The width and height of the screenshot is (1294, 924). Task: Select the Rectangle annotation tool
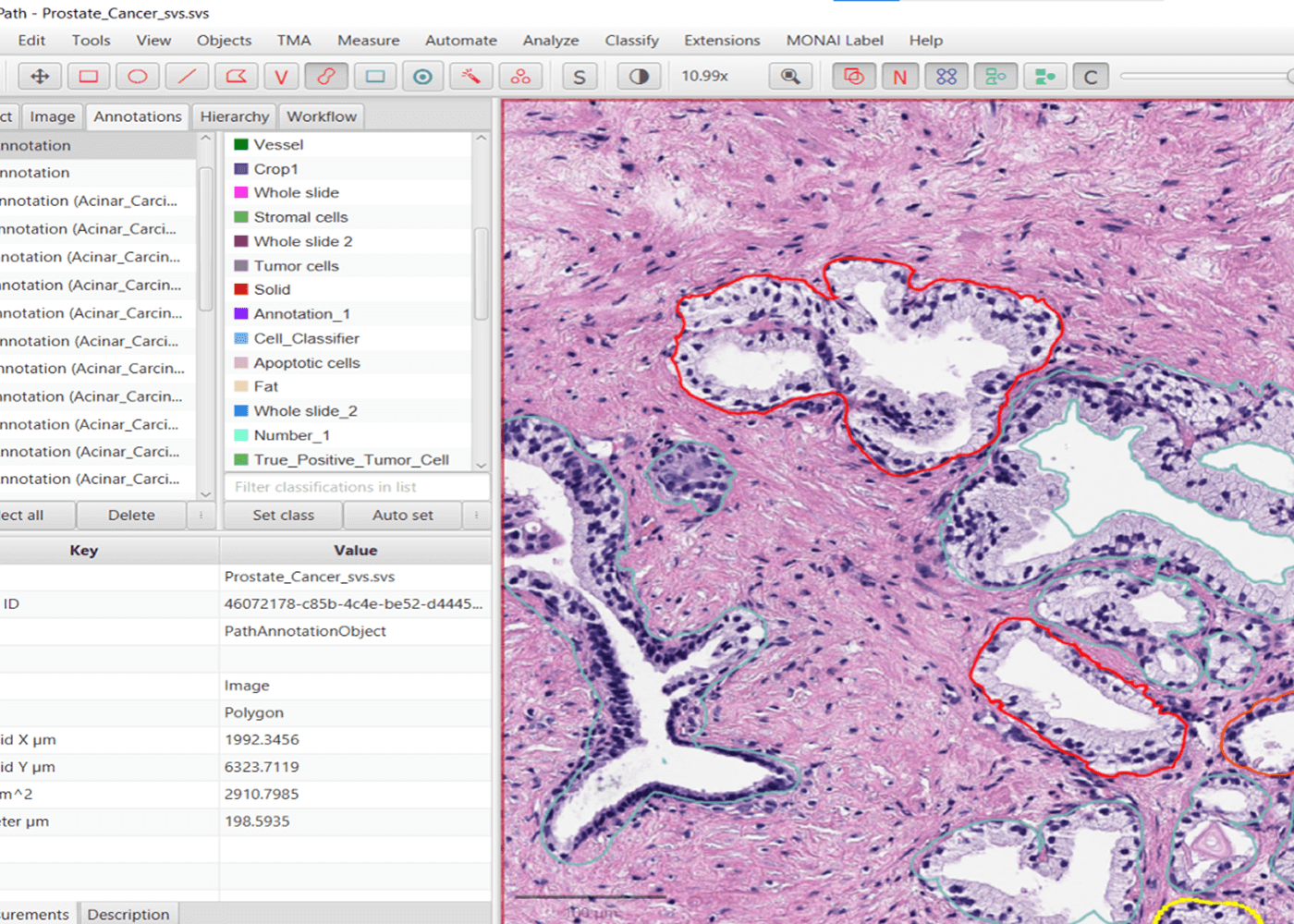point(88,76)
